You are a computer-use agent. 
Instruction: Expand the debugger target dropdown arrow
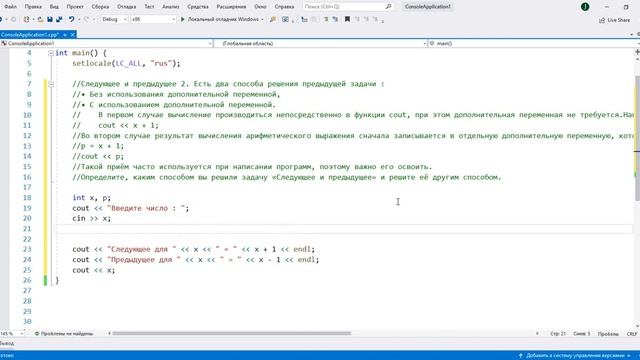click(x=262, y=19)
